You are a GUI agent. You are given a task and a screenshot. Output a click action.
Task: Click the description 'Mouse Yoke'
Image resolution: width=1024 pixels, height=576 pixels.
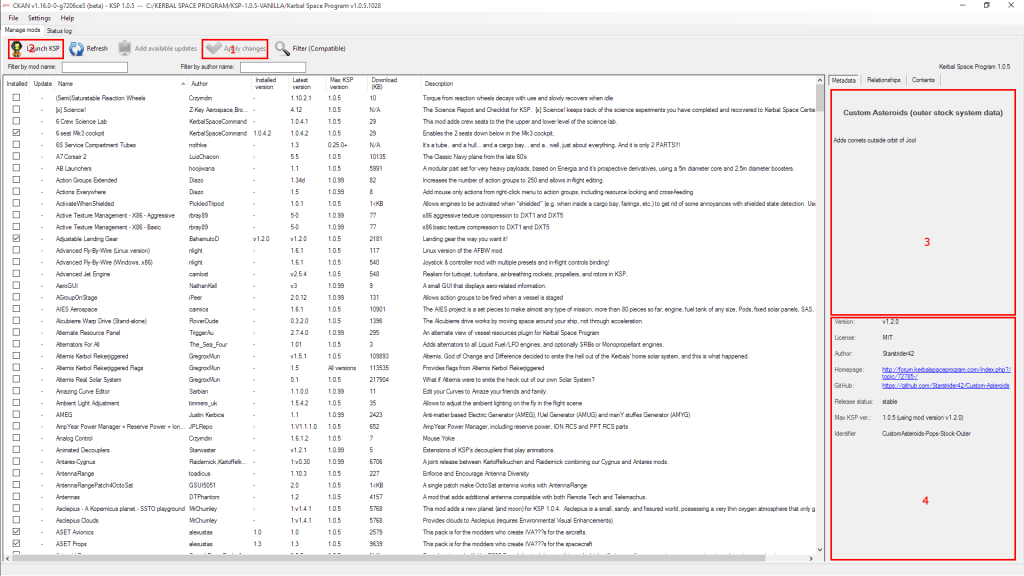(x=438, y=438)
